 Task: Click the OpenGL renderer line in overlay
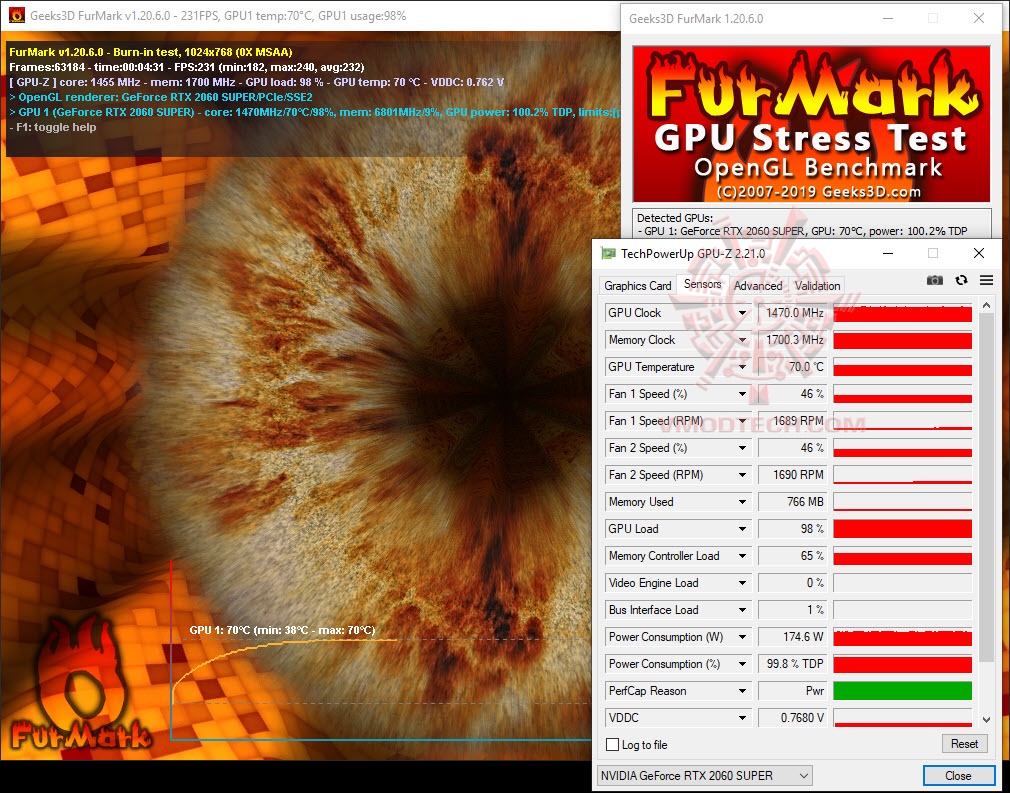[x=161, y=97]
